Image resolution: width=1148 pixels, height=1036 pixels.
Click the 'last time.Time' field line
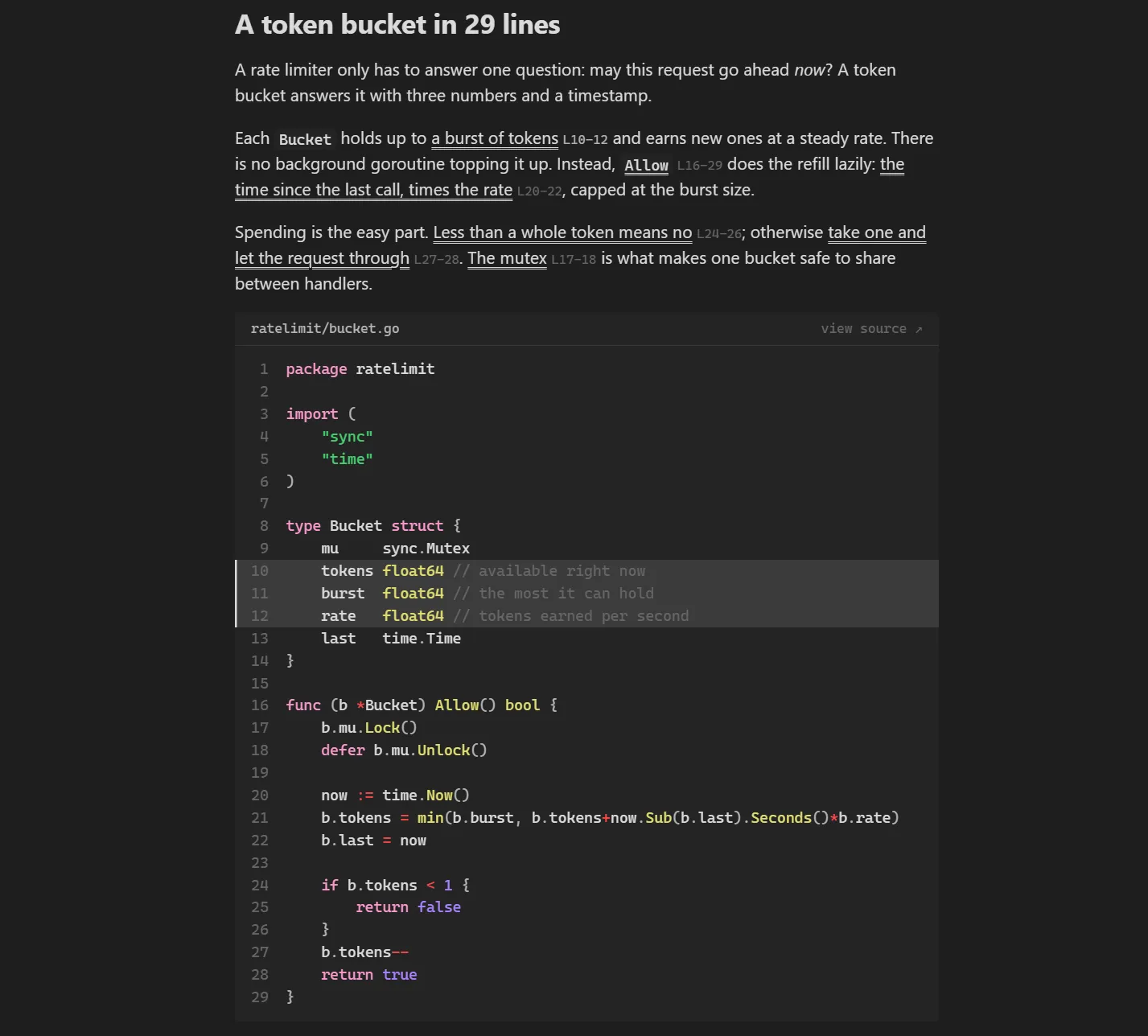coord(391,639)
